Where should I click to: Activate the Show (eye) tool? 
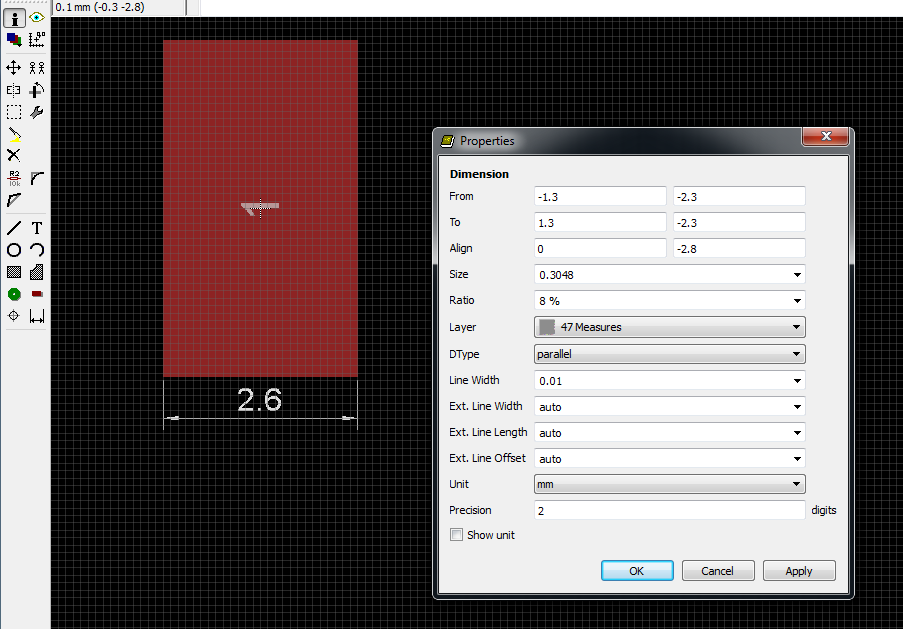tap(37, 18)
